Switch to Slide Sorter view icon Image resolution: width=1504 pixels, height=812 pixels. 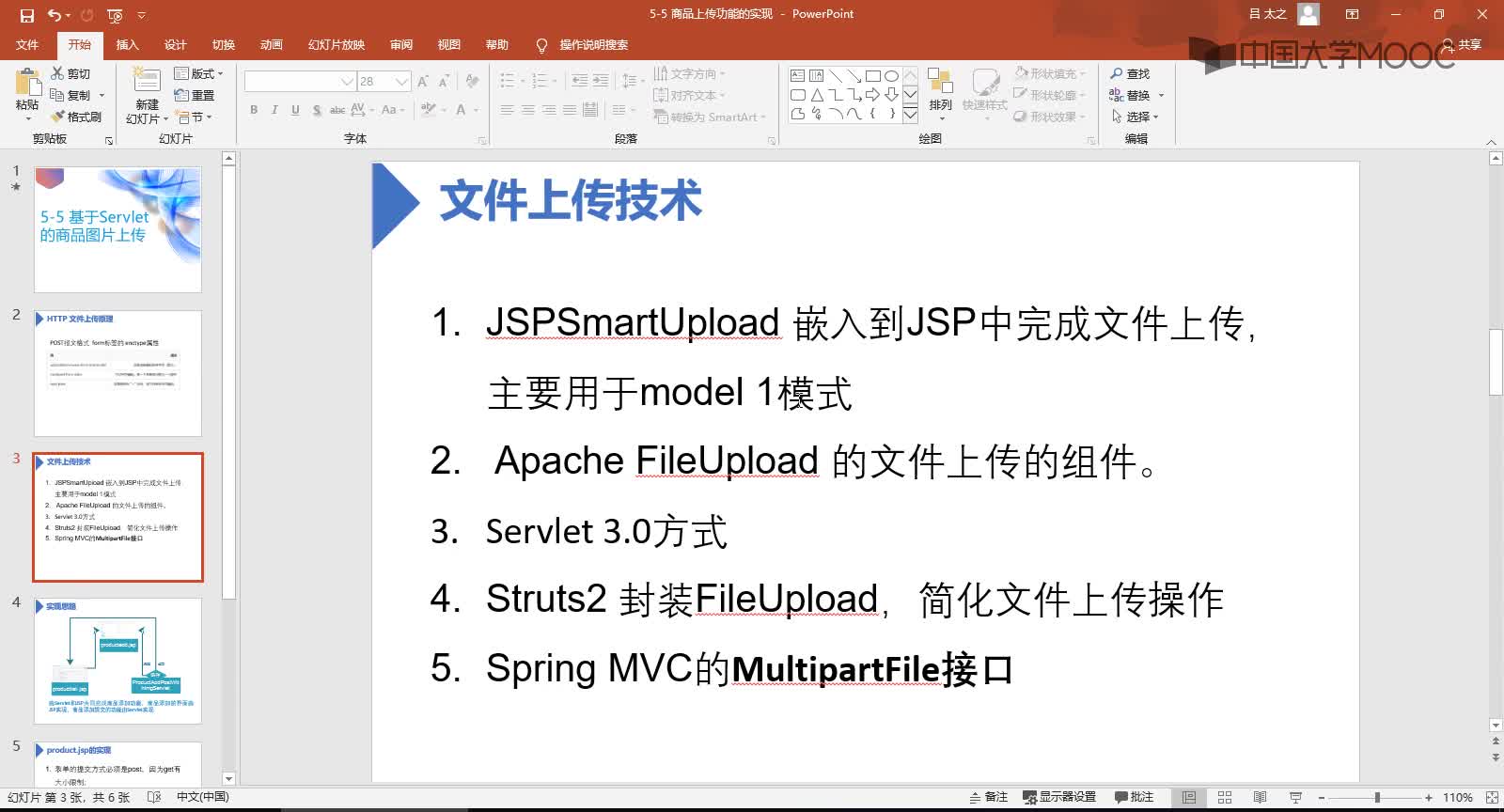point(1225,797)
